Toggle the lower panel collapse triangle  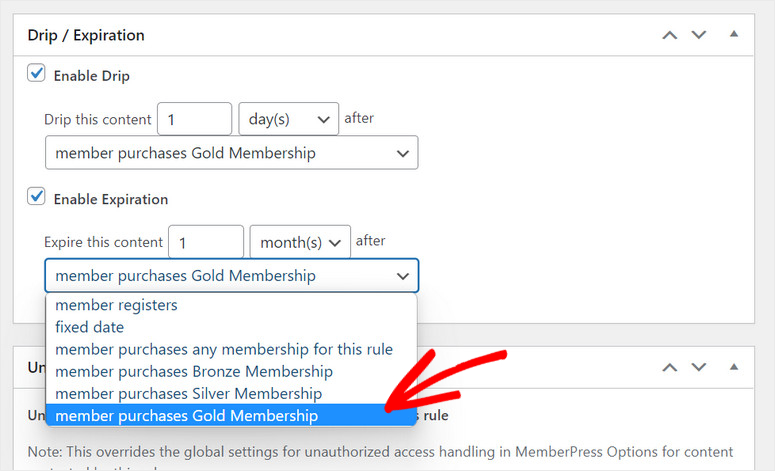click(733, 368)
